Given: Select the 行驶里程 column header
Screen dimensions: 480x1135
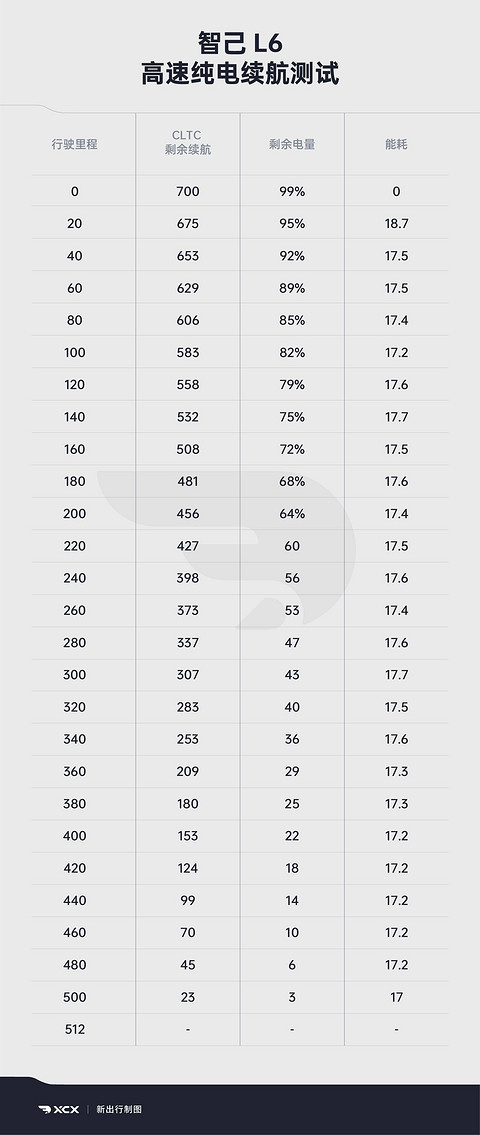Looking at the screenshot, I should tap(75, 144).
